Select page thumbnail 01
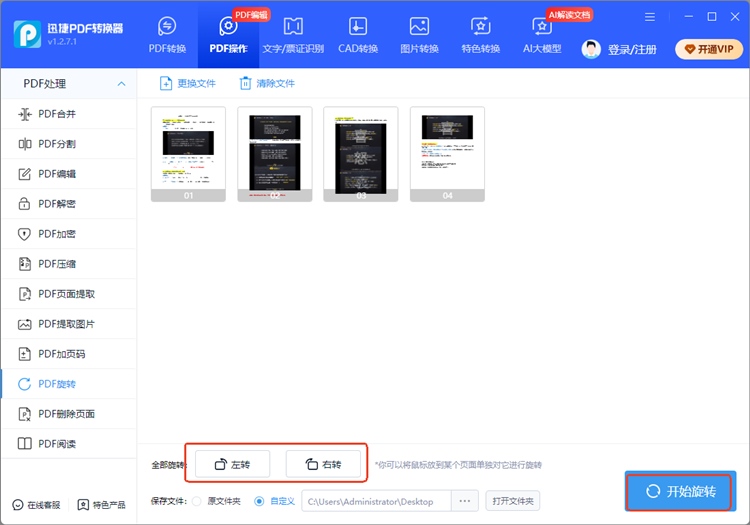750x525 pixels. pos(188,154)
